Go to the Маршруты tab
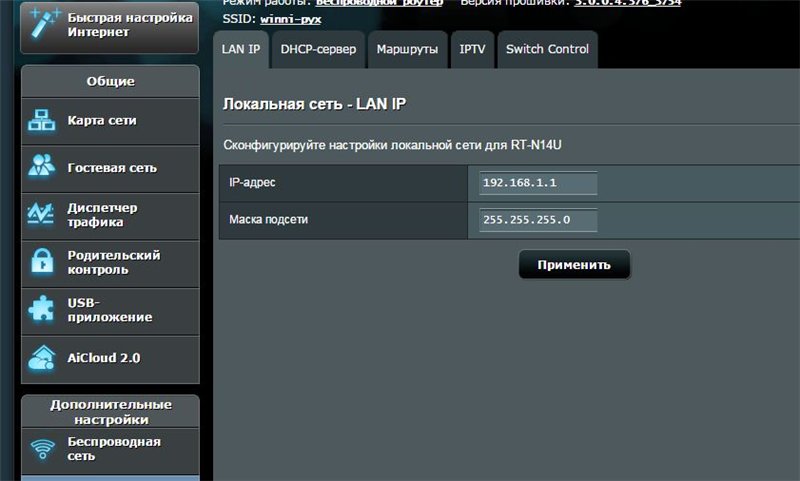 coord(408,49)
